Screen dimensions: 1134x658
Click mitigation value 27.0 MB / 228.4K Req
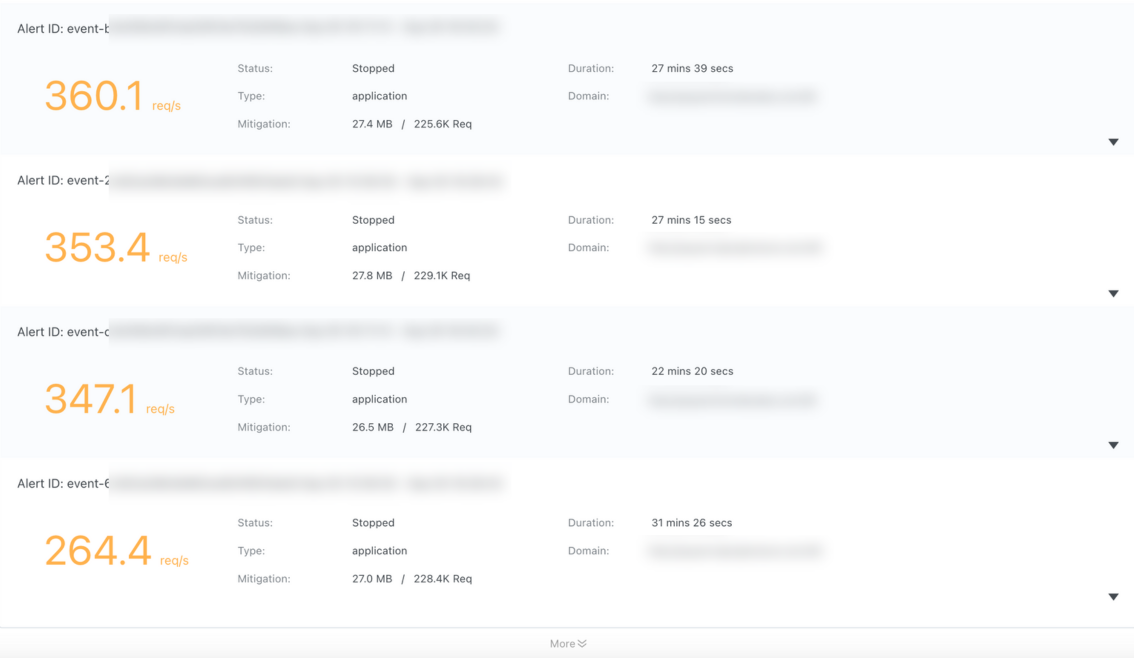pyautogui.click(x=412, y=578)
